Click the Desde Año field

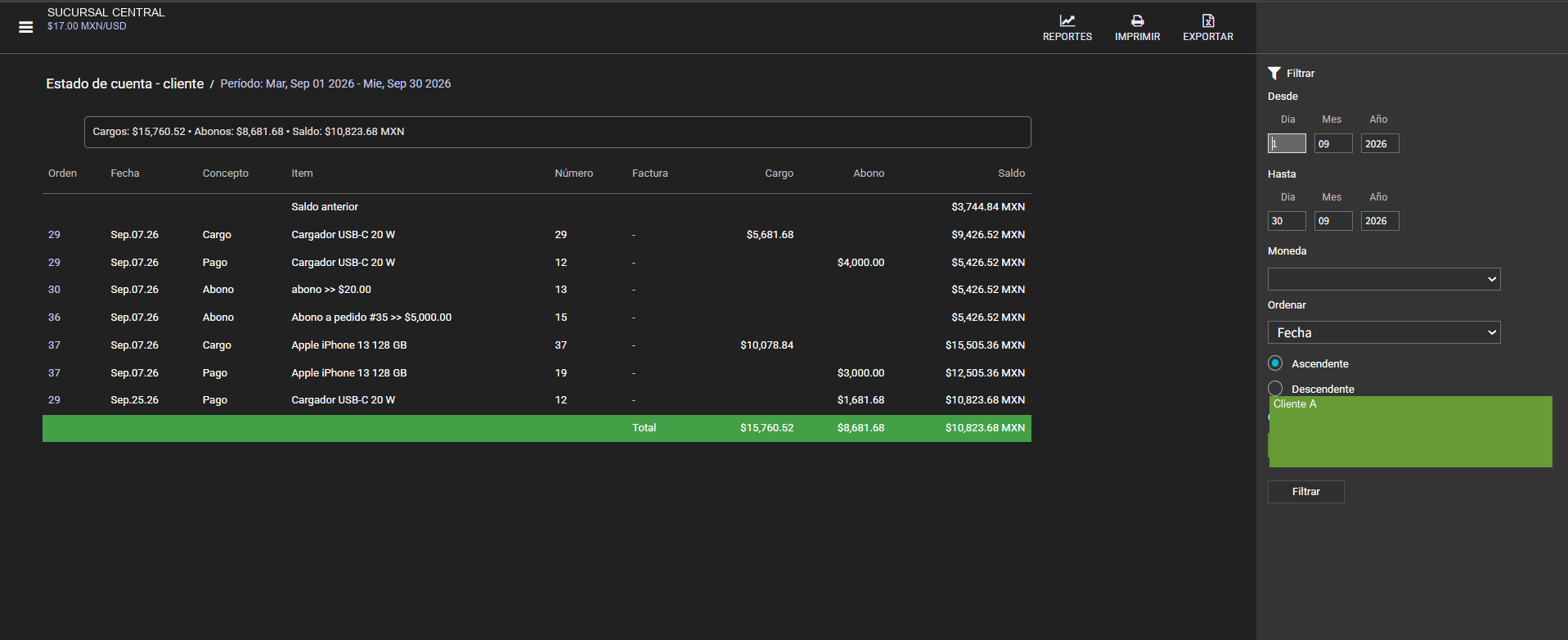point(1380,143)
